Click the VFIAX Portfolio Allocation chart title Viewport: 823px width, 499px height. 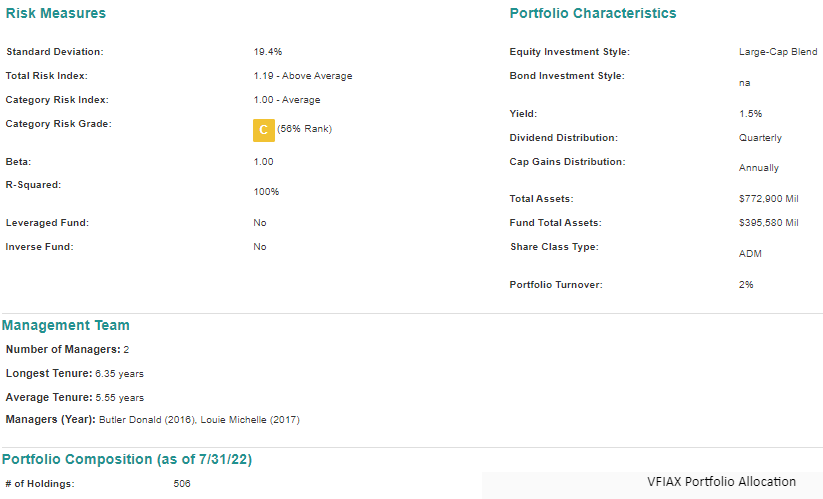[x=721, y=482]
